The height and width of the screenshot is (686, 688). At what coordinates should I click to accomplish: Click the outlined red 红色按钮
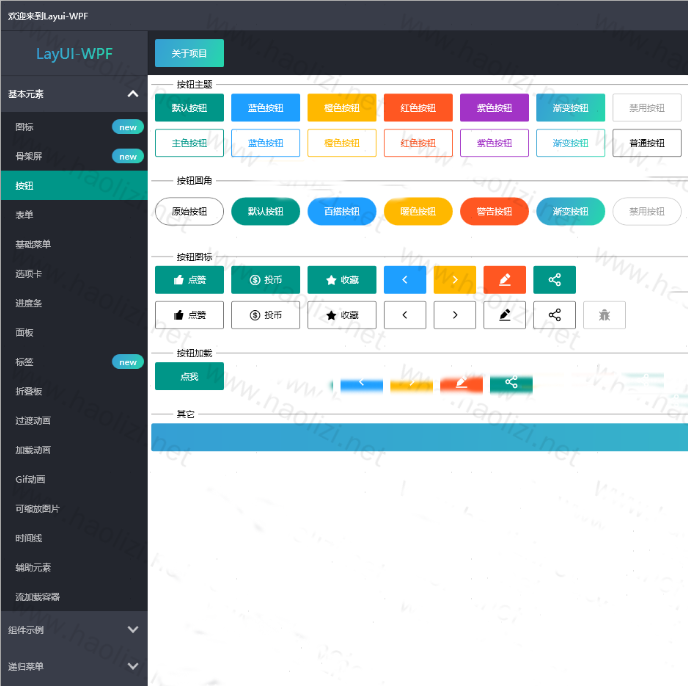[418, 143]
